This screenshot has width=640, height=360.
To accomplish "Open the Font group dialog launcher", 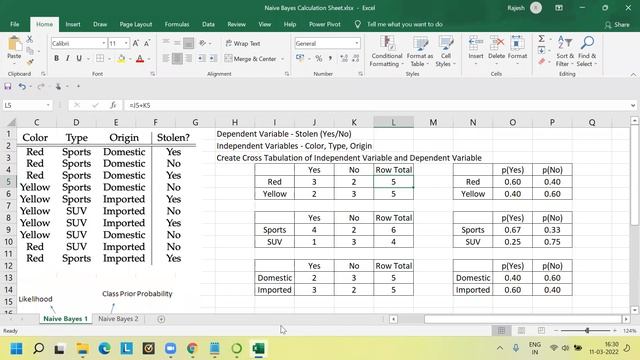I will click(x=153, y=74).
